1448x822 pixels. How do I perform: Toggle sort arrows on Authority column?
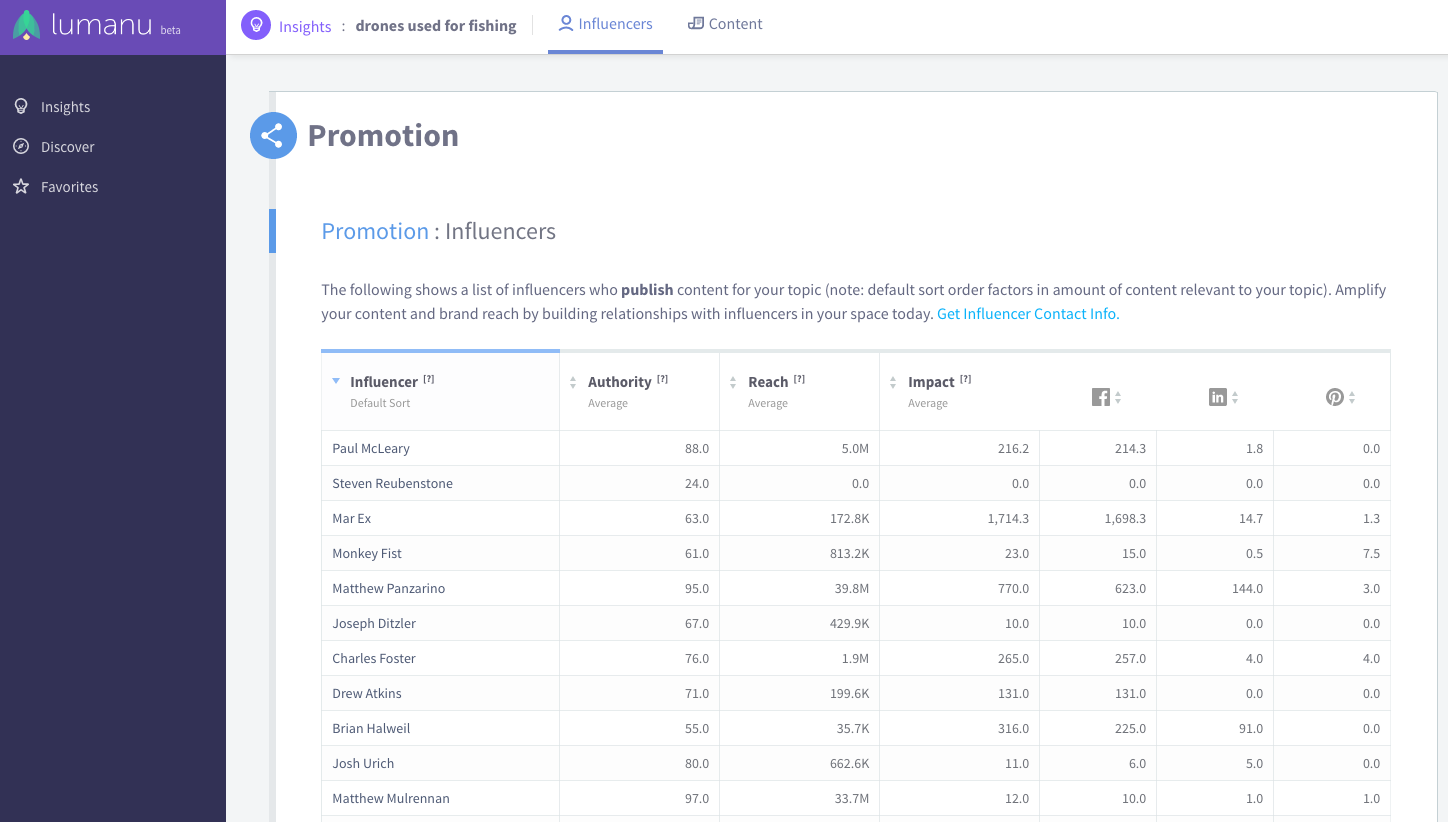pos(573,383)
